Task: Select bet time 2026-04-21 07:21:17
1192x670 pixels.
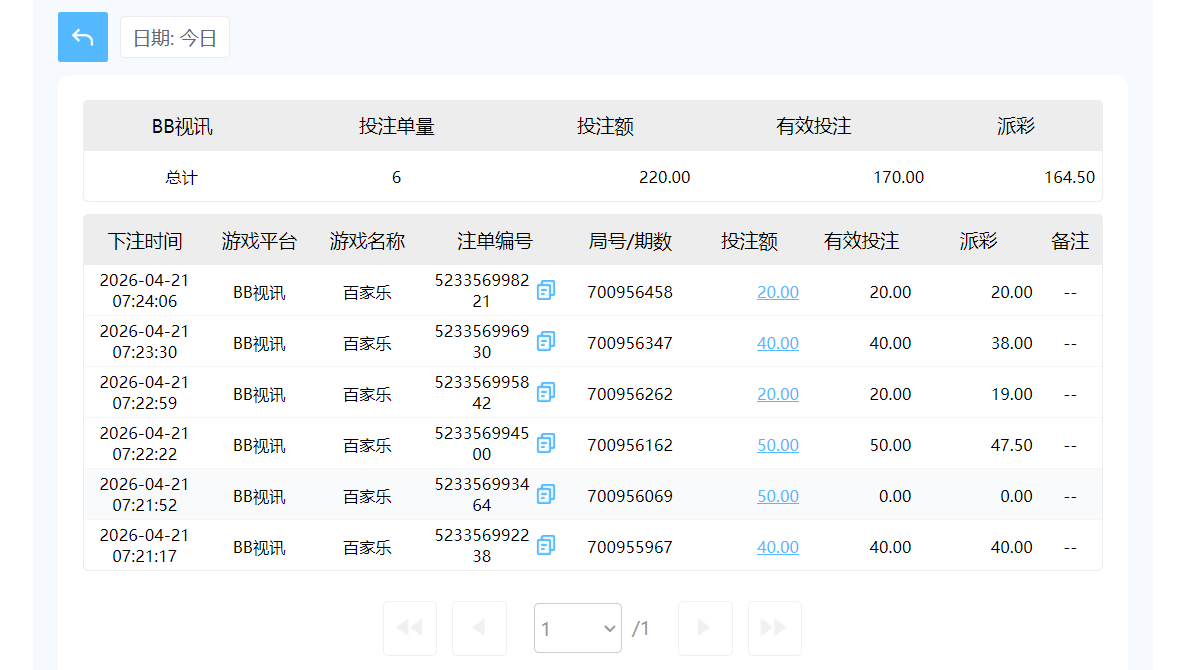Action: tap(144, 545)
